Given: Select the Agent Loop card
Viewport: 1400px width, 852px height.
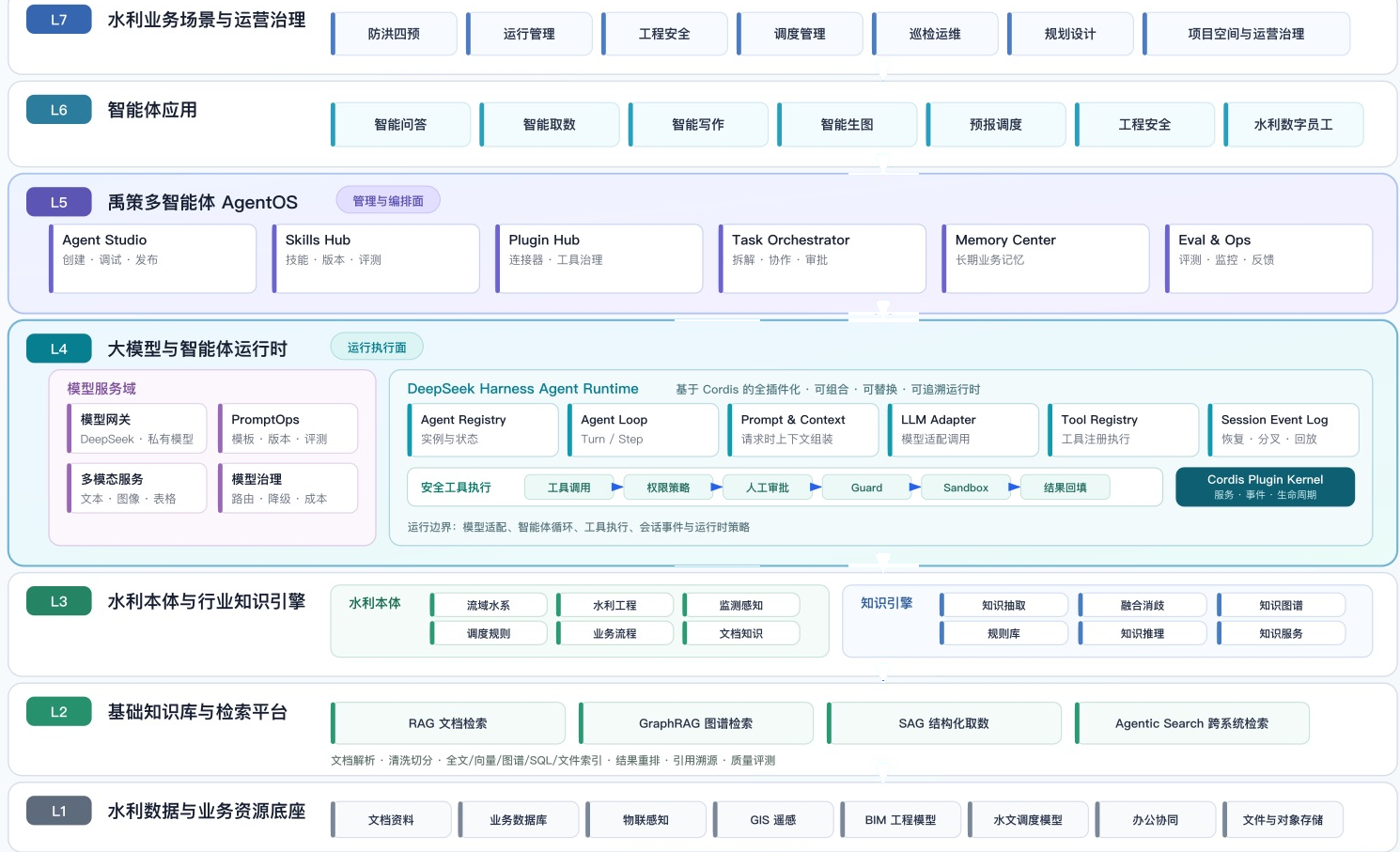Looking at the screenshot, I should point(644,429).
